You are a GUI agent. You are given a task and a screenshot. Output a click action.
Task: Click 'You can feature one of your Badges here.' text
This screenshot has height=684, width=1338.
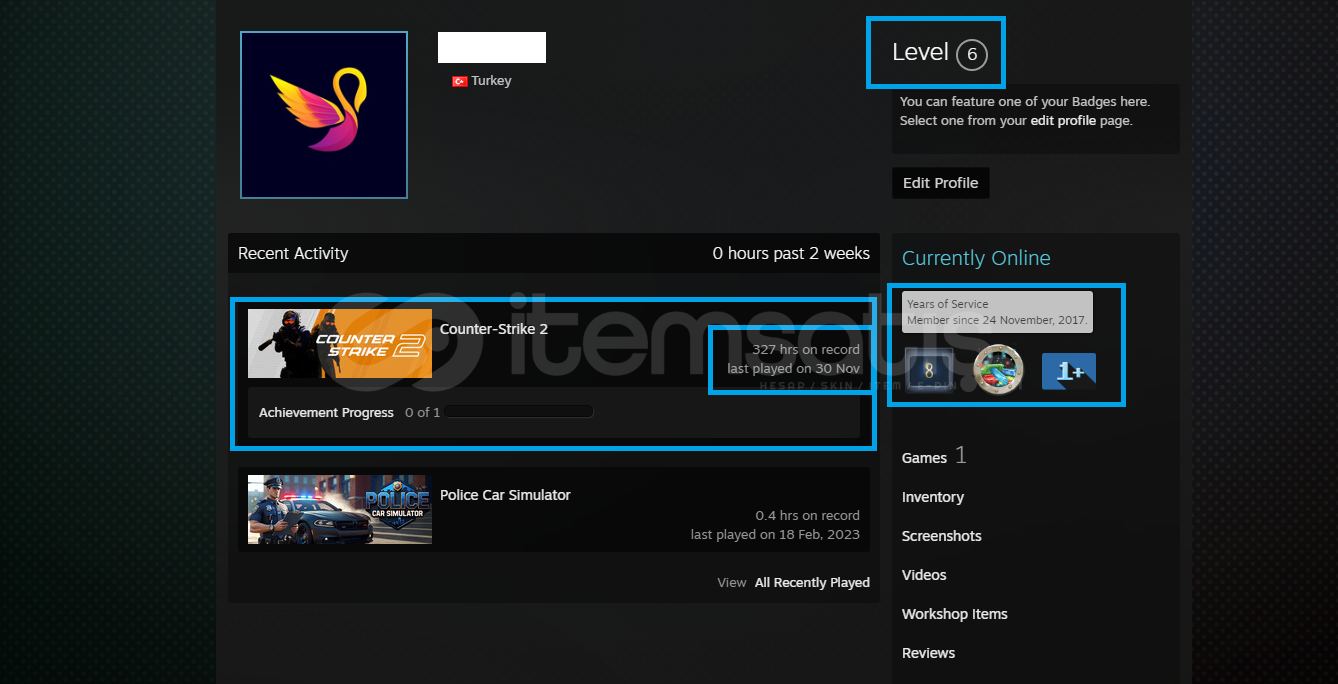point(1025,102)
